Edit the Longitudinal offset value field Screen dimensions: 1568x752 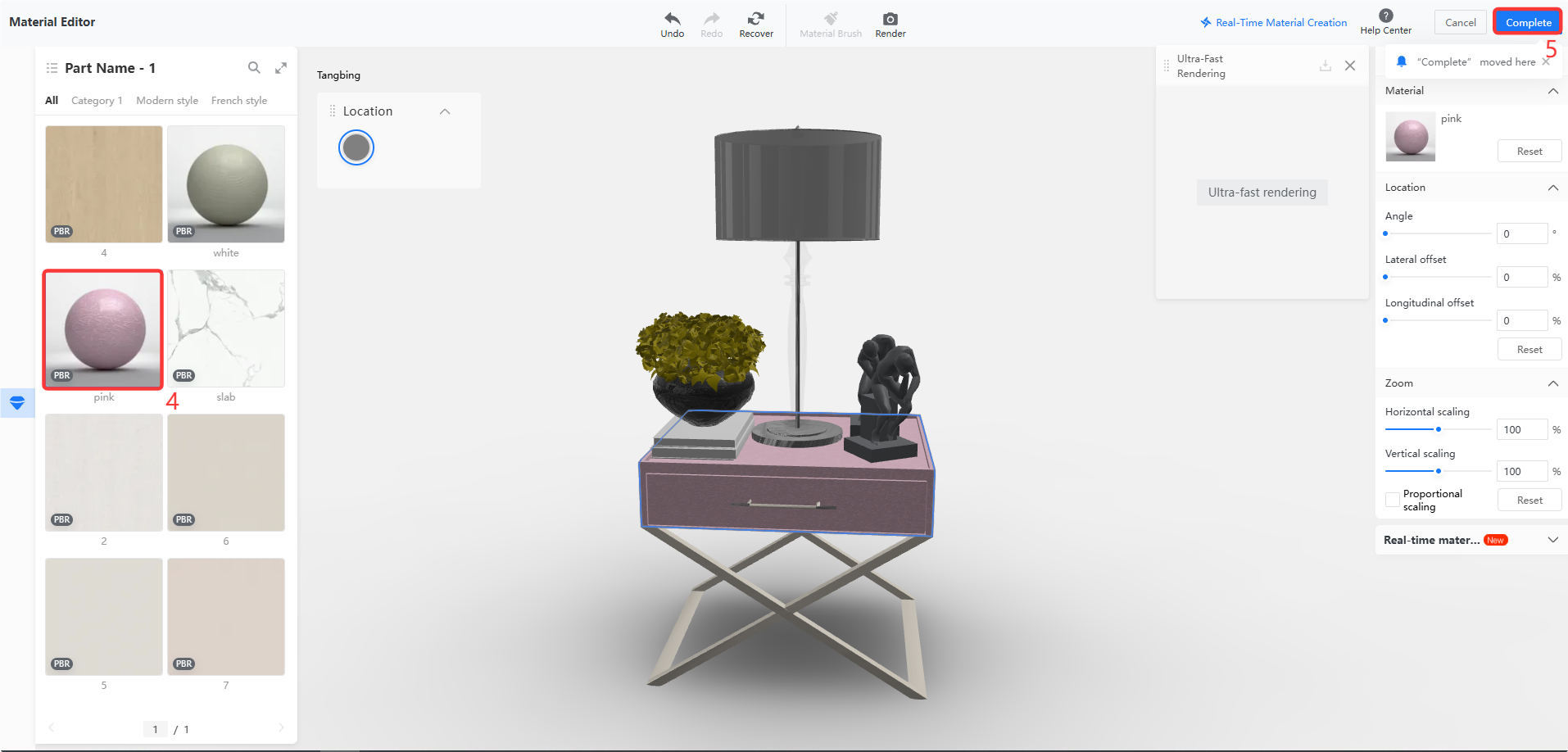coord(1521,320)
